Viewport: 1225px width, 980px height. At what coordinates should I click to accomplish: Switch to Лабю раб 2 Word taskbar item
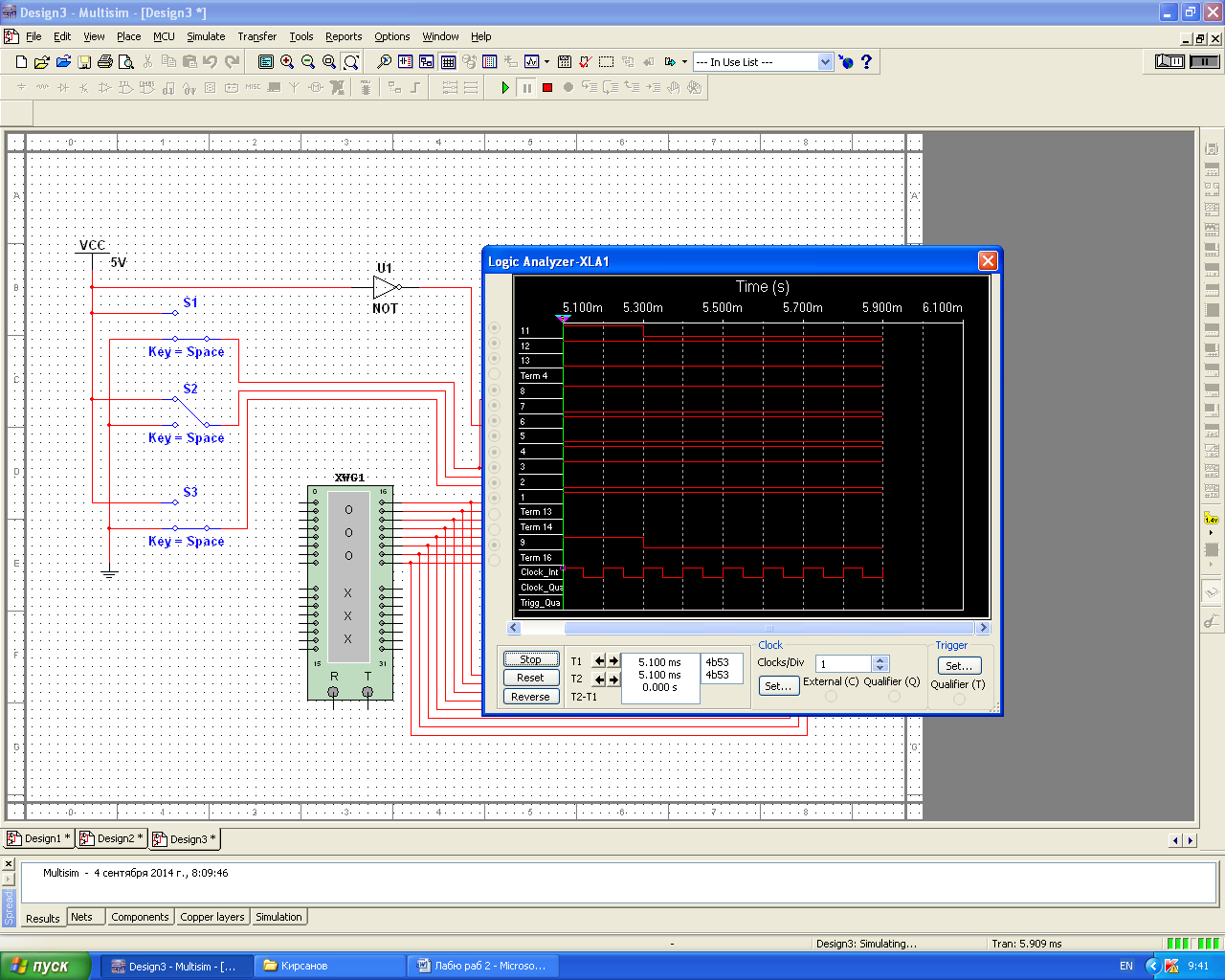(483, 966)
